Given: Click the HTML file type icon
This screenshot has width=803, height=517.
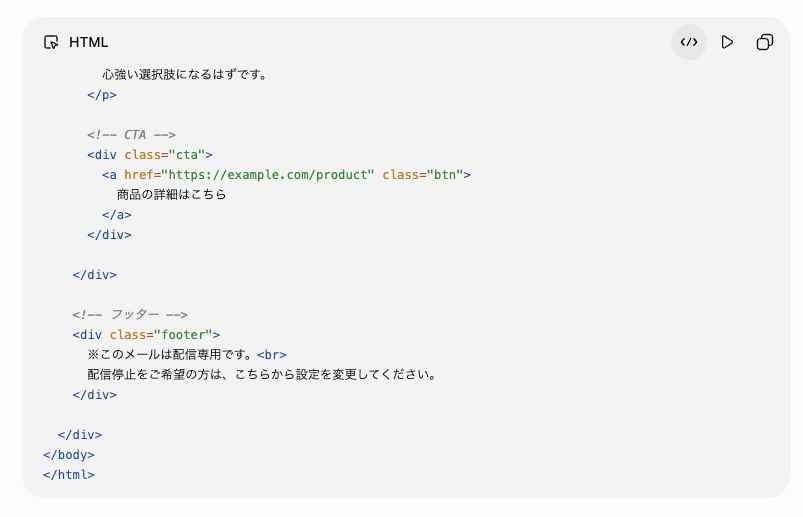Looking at the screenshot, I should (x=51, y=42).
